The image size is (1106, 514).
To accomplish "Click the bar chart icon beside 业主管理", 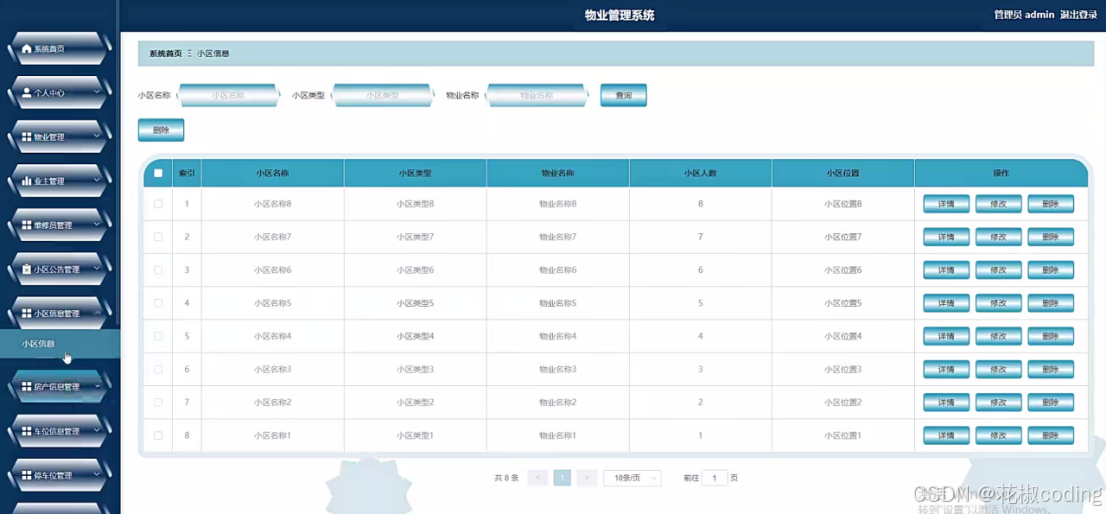I will [27, 181].
